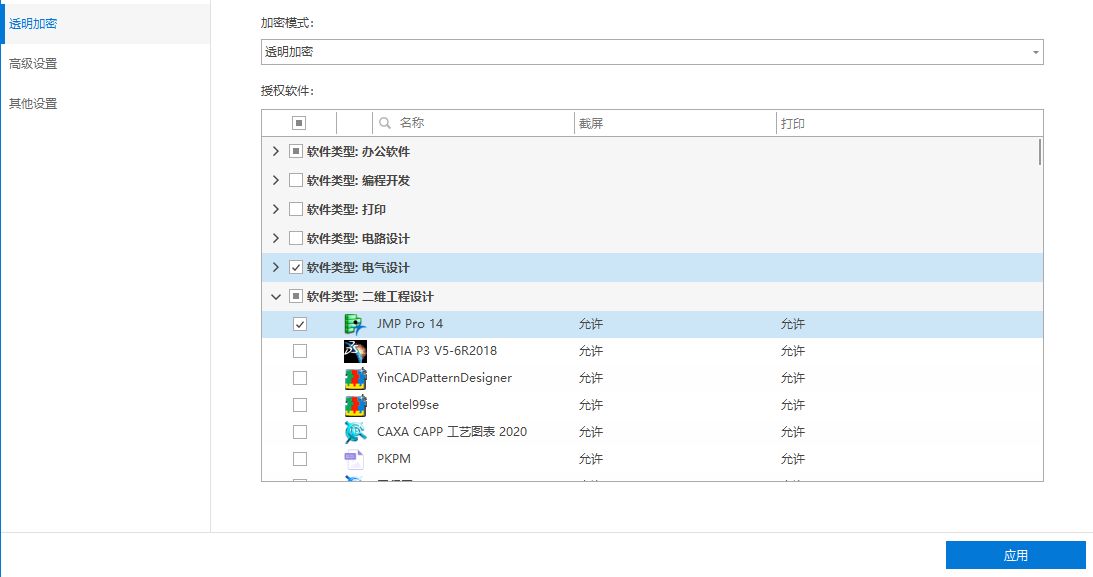This screenshot has width=1093, height=577.
Task: Click 截屏 允许 value for YinCADPatternDesigner
Action: [x=590, y=378]
